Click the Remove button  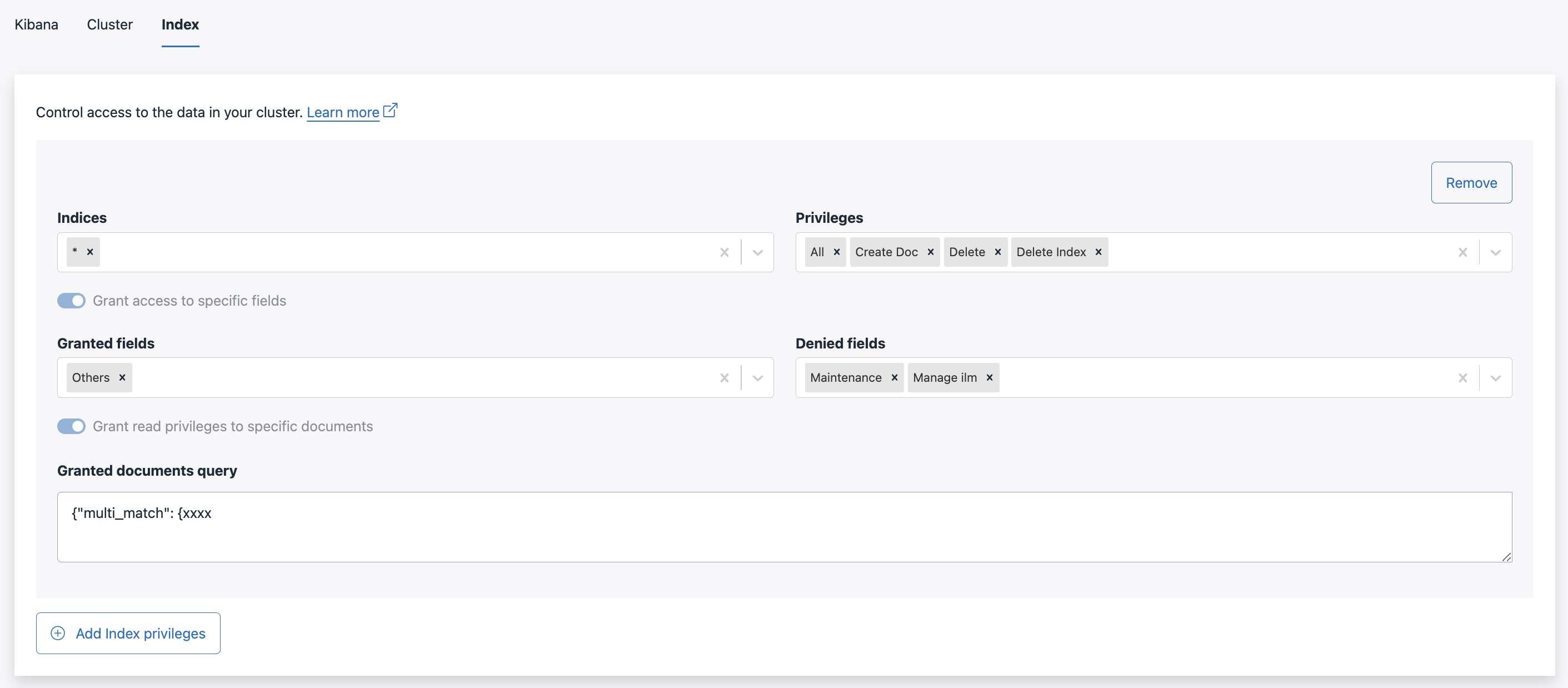point(1471,182)
